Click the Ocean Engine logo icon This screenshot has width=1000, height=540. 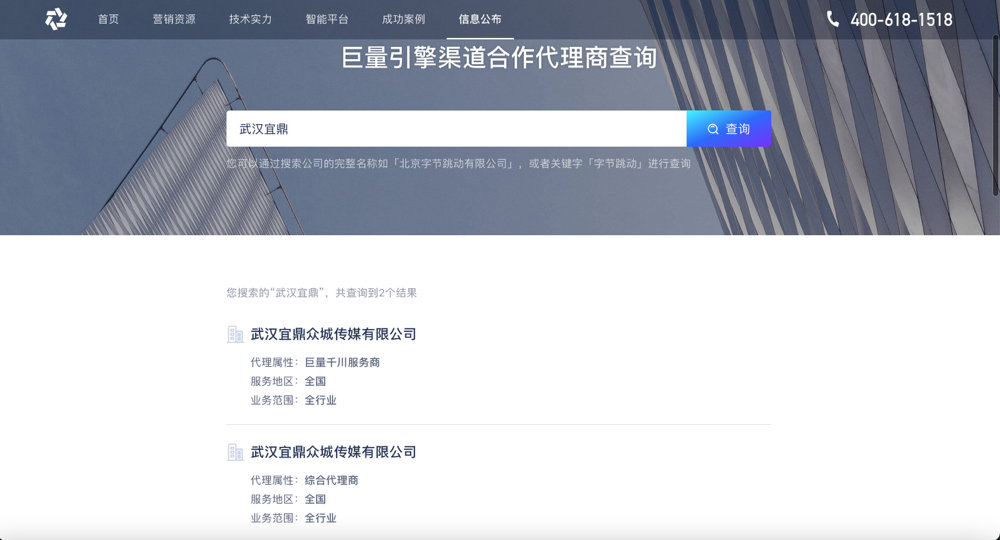point(56,19)
